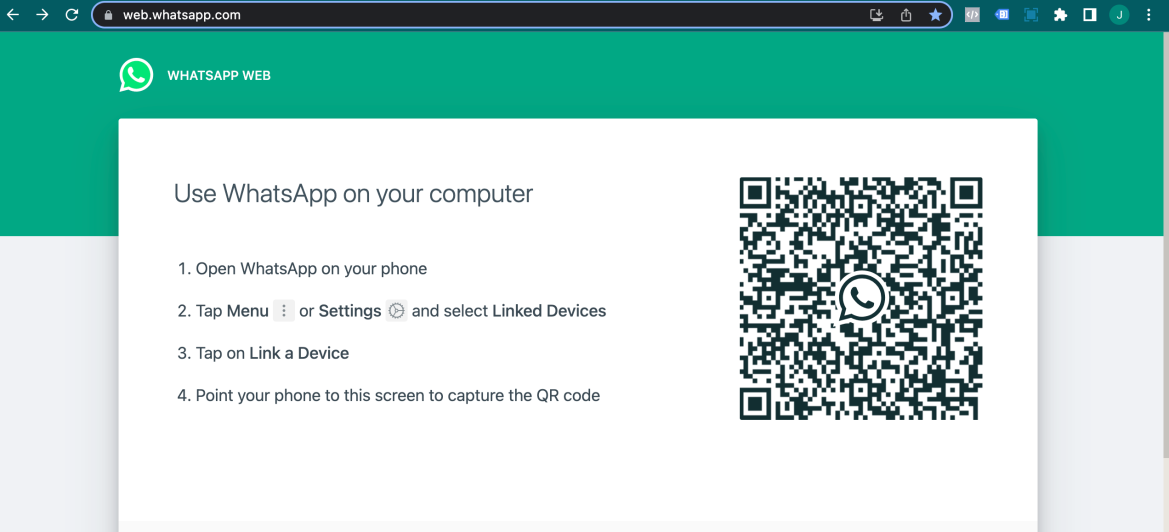View site information via the lock icon
1169x532 pixels.
click(x=109, y=15)
